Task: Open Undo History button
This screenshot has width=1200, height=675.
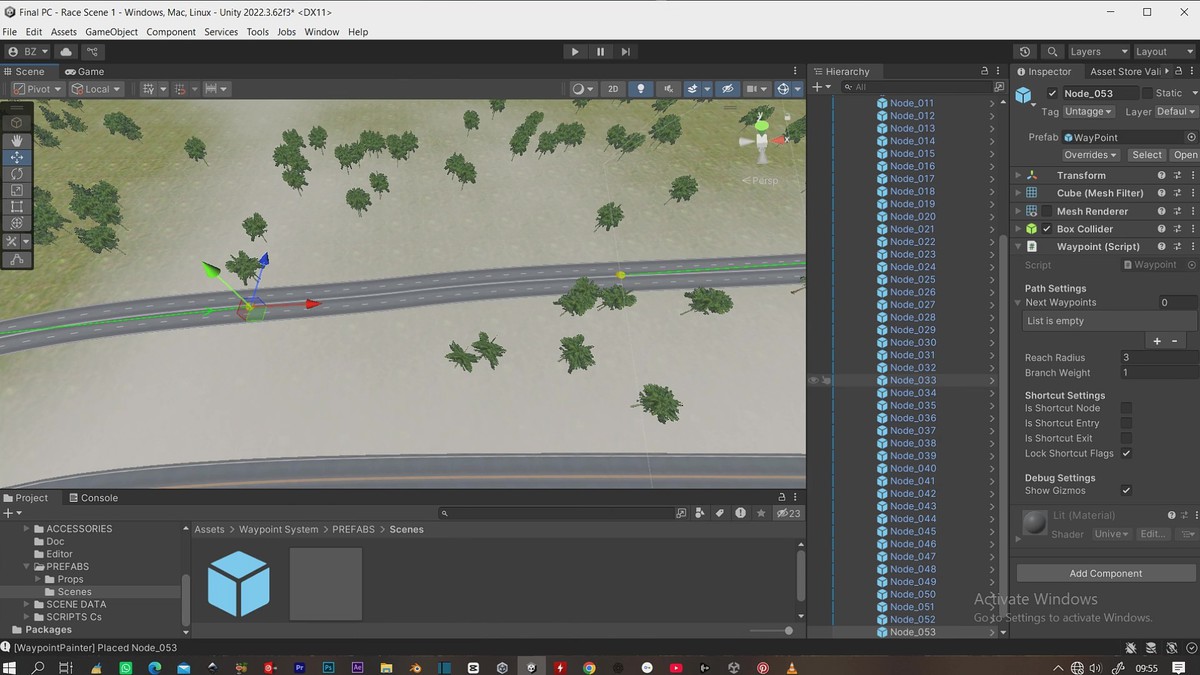Action: (x=1025, y=52)
